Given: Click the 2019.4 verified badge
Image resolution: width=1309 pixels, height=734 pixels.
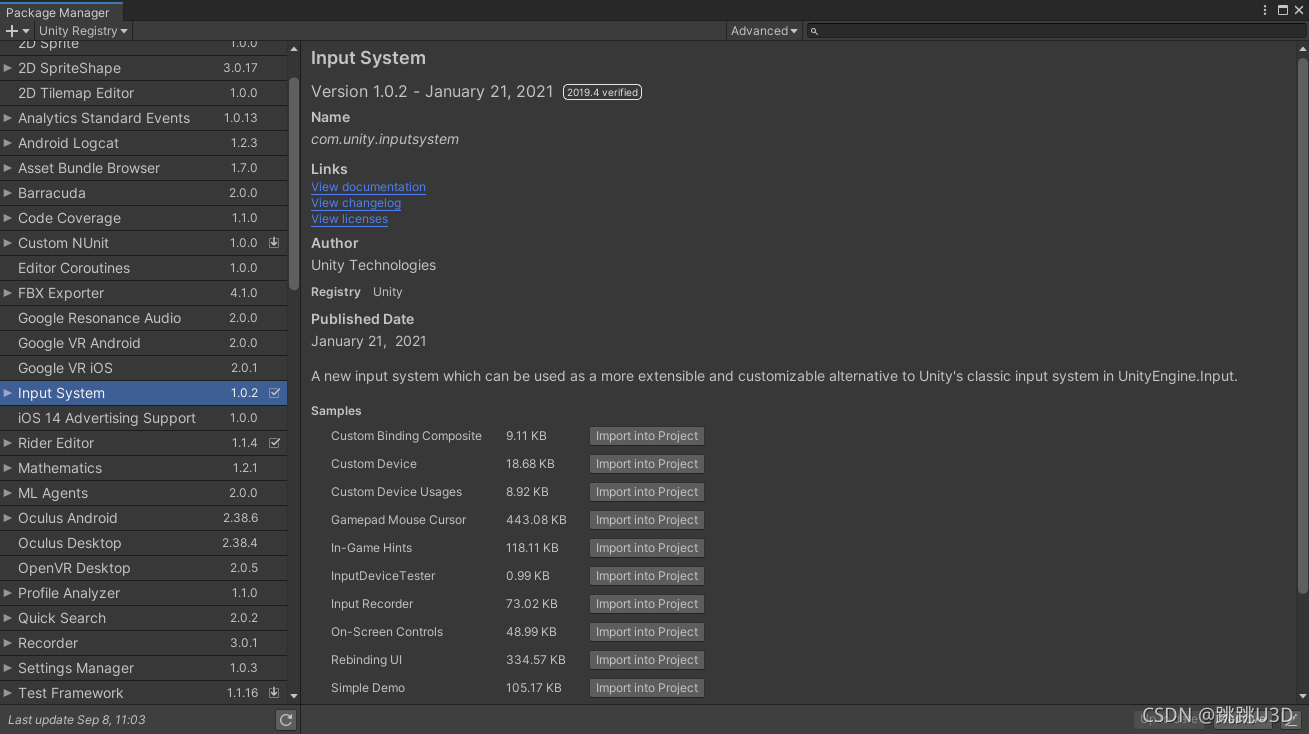Looking at the screenshot, I should pyautogui.click(x=602, y=92).
